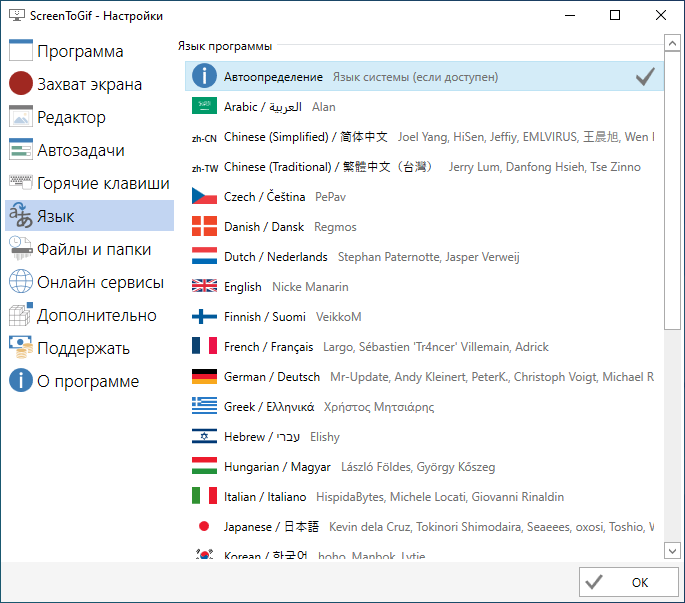This screenshot has height=603, width=685.
Task: Choose Greek / Ελληνικά language
Action: pos(424,406)
